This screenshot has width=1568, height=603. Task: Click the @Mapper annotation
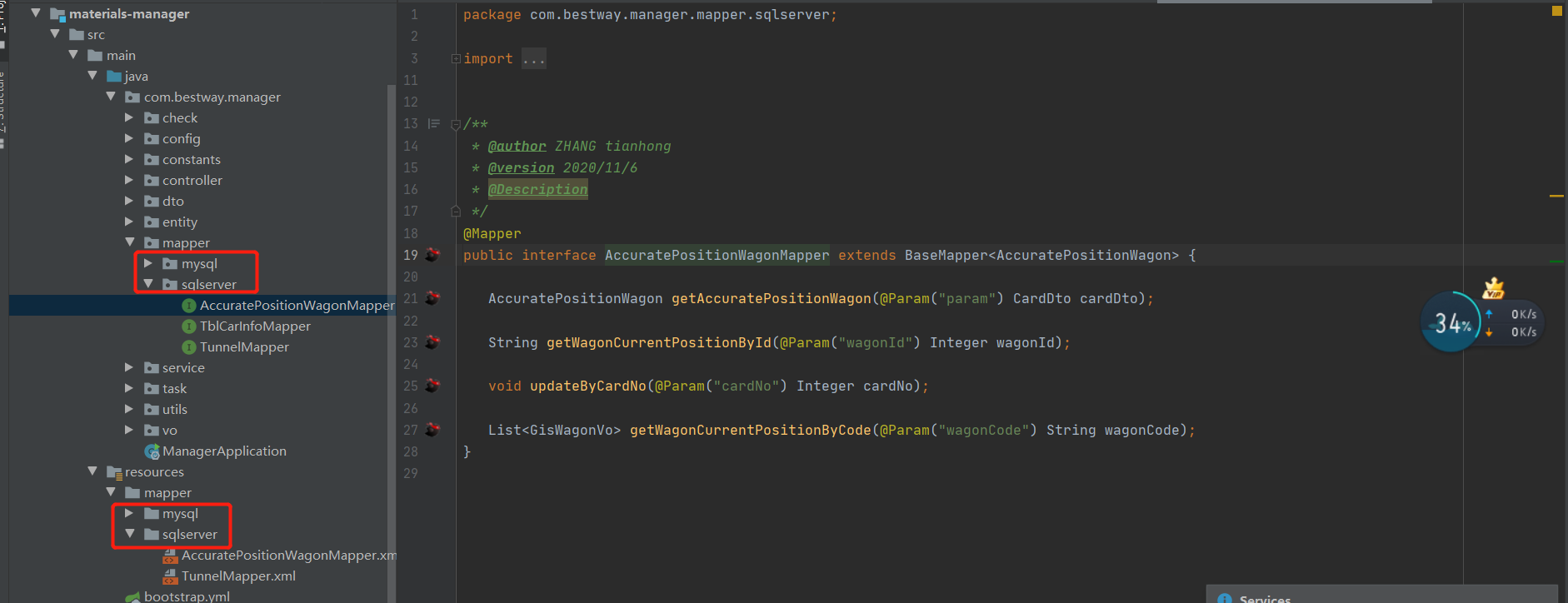492,233
